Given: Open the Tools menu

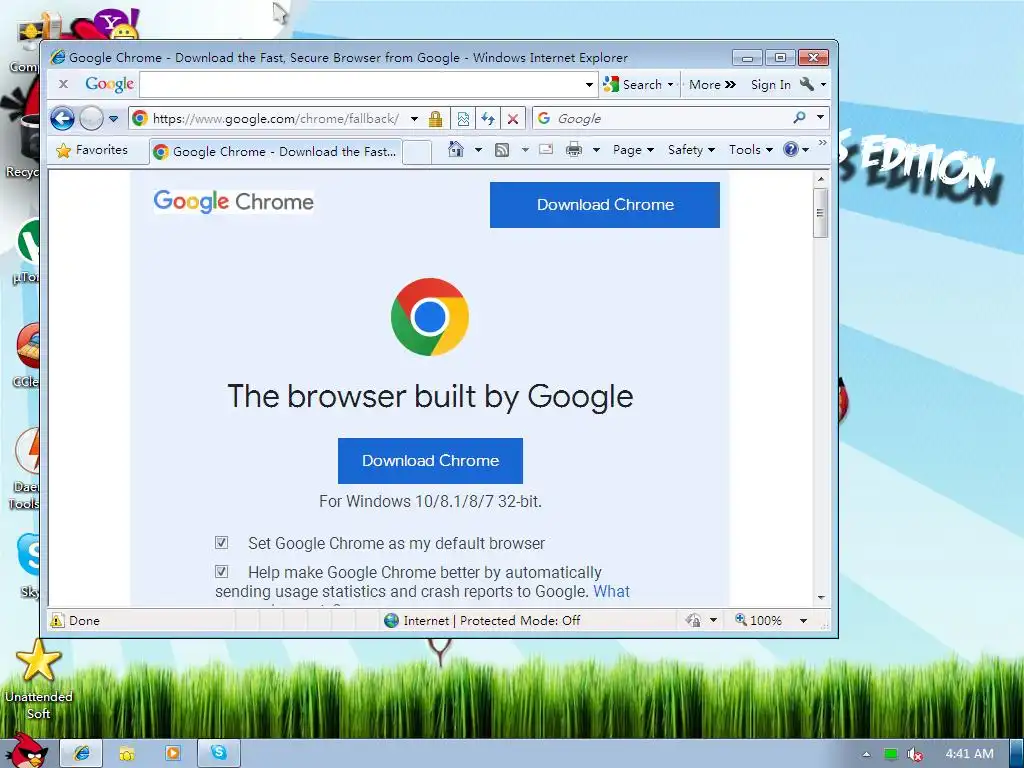Looking at the screenshot, I should click(750, 150).
